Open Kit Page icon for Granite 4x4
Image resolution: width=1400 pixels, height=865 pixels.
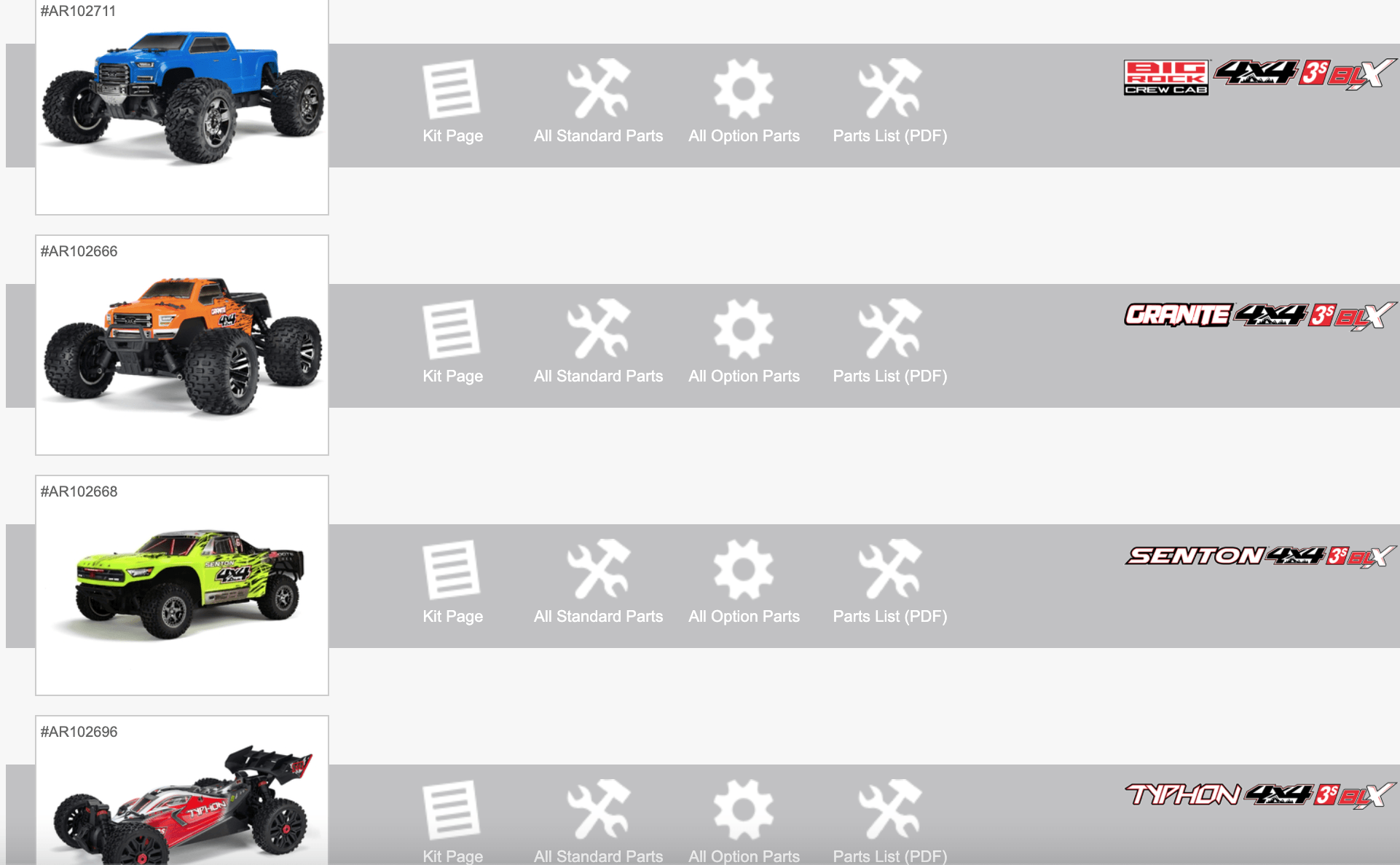coord(452,329)
